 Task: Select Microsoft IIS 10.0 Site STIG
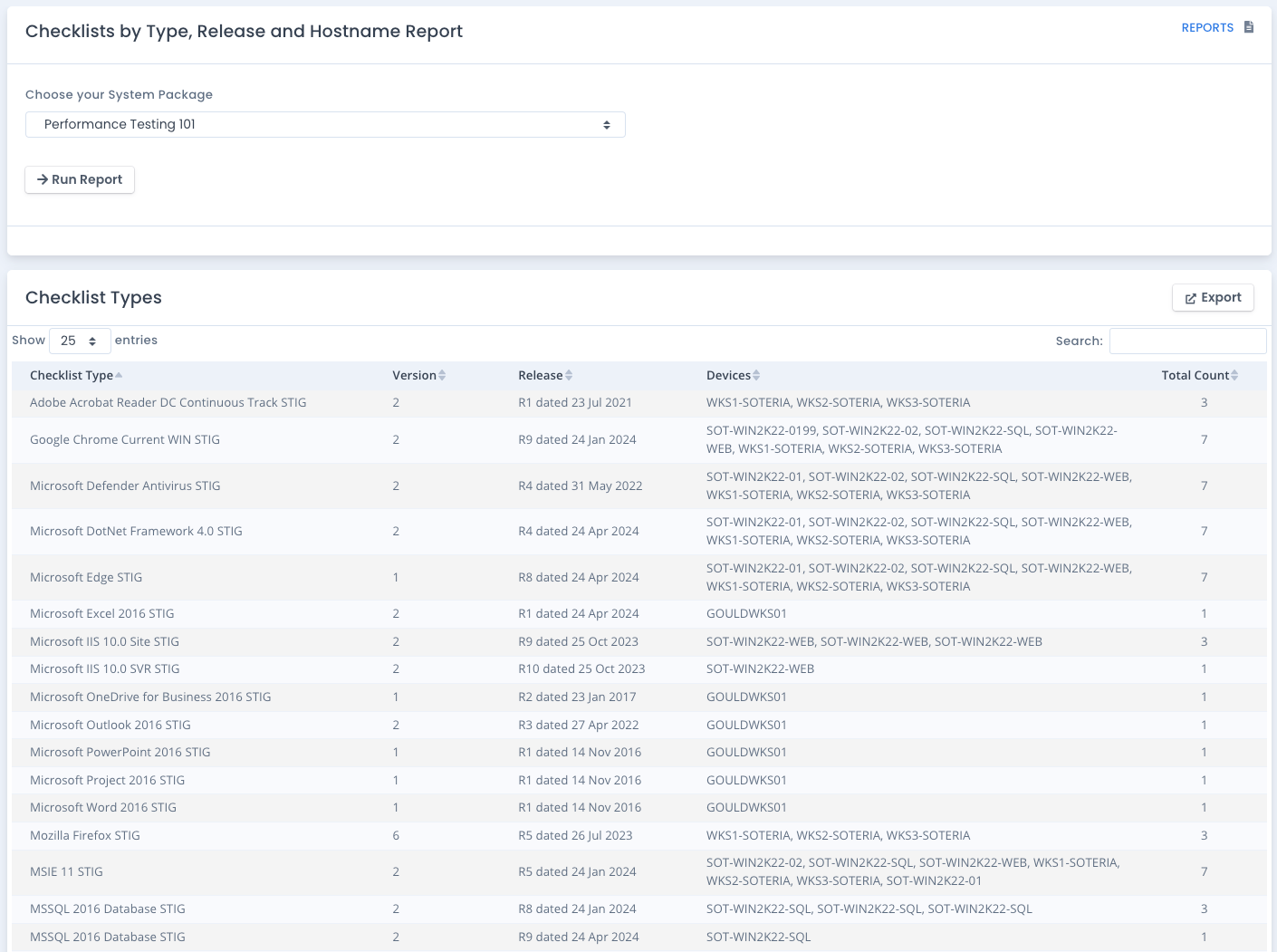click(x=104, y=641)
